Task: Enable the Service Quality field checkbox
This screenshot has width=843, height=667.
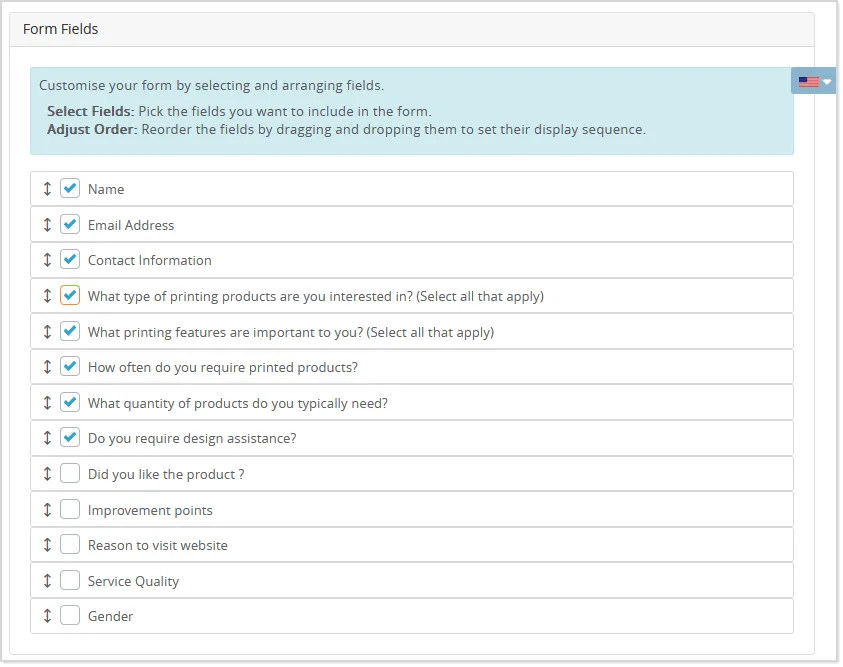Action: (x=70, y=580)
